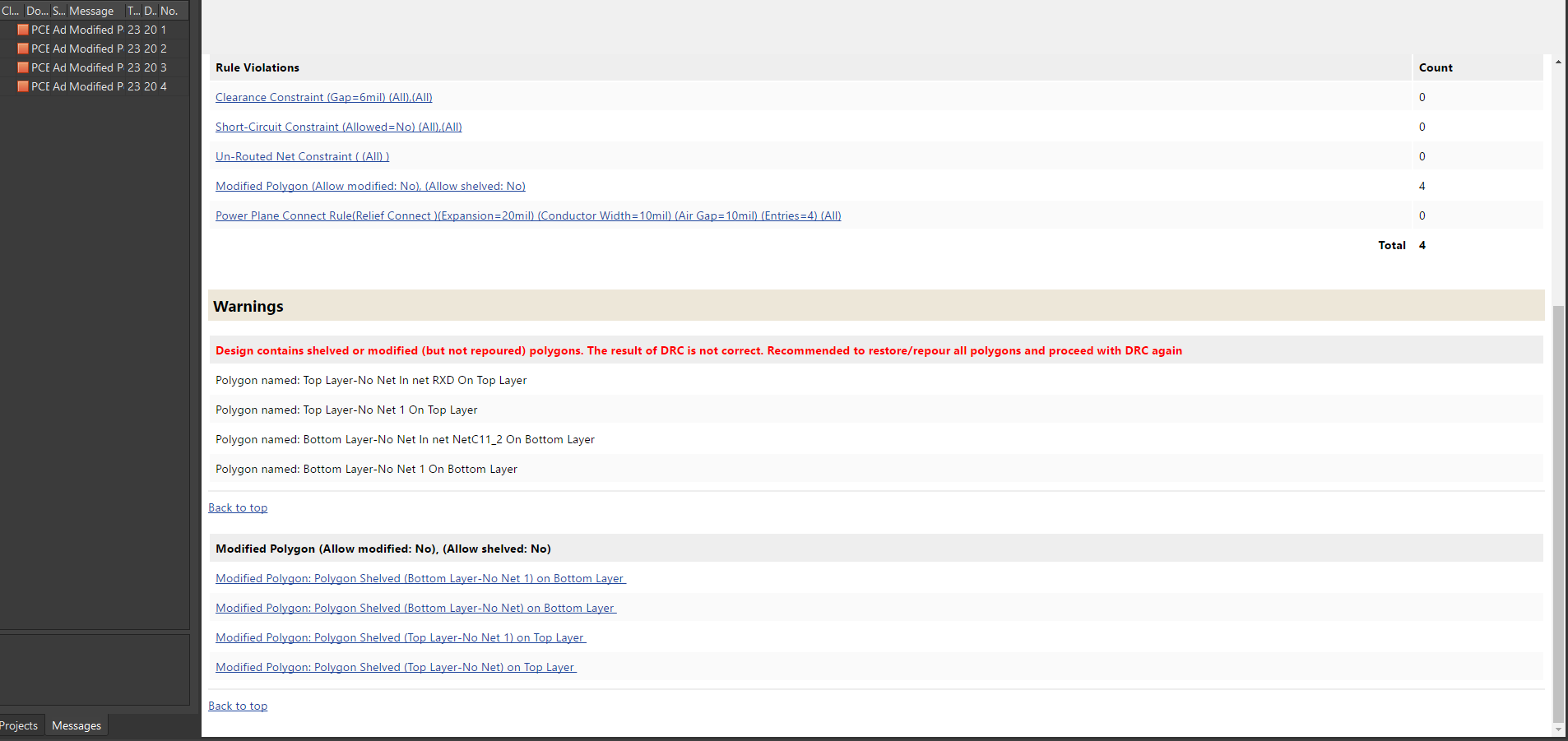Open Polygon Shelved (Top Layer-No Net 1) violation link
The width and height of the screenshot is (1568, 741).
point(401,637)
